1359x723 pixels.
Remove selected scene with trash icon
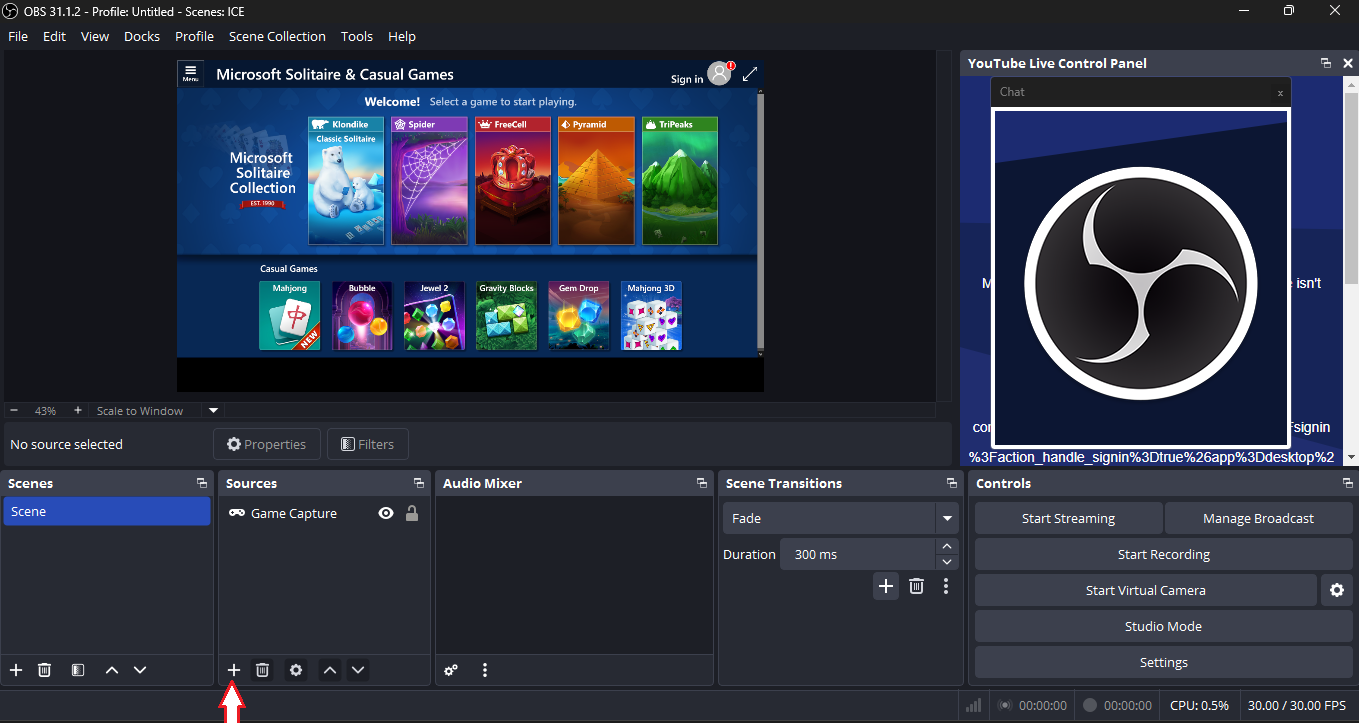45,670
